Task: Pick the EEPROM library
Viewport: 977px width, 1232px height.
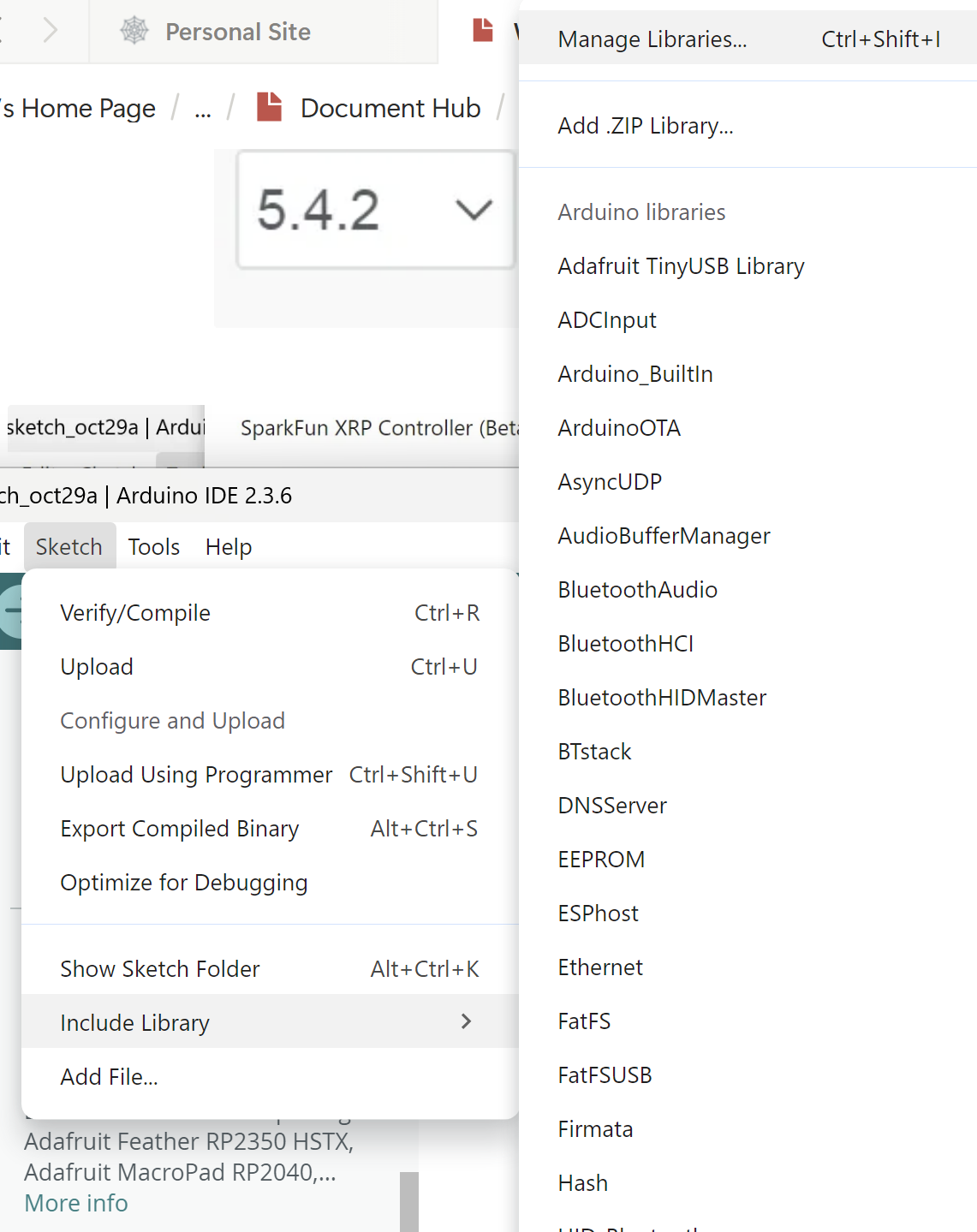Action: pos(601,860)
